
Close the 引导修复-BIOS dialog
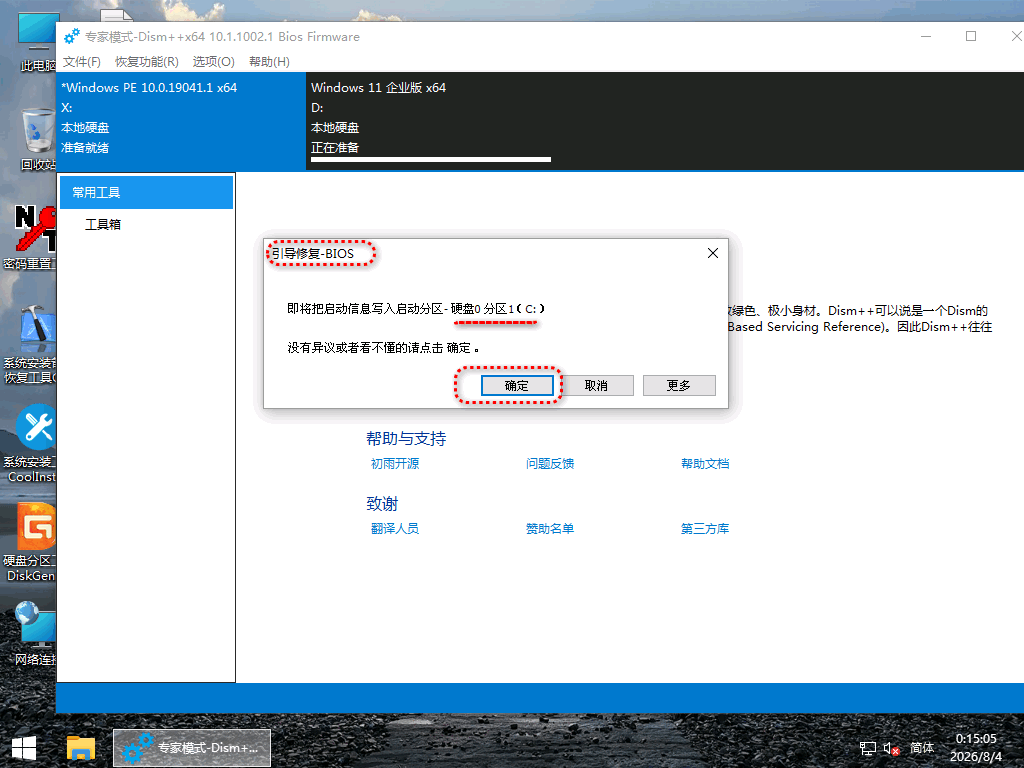pyautogui.click(x=712, y=253)
